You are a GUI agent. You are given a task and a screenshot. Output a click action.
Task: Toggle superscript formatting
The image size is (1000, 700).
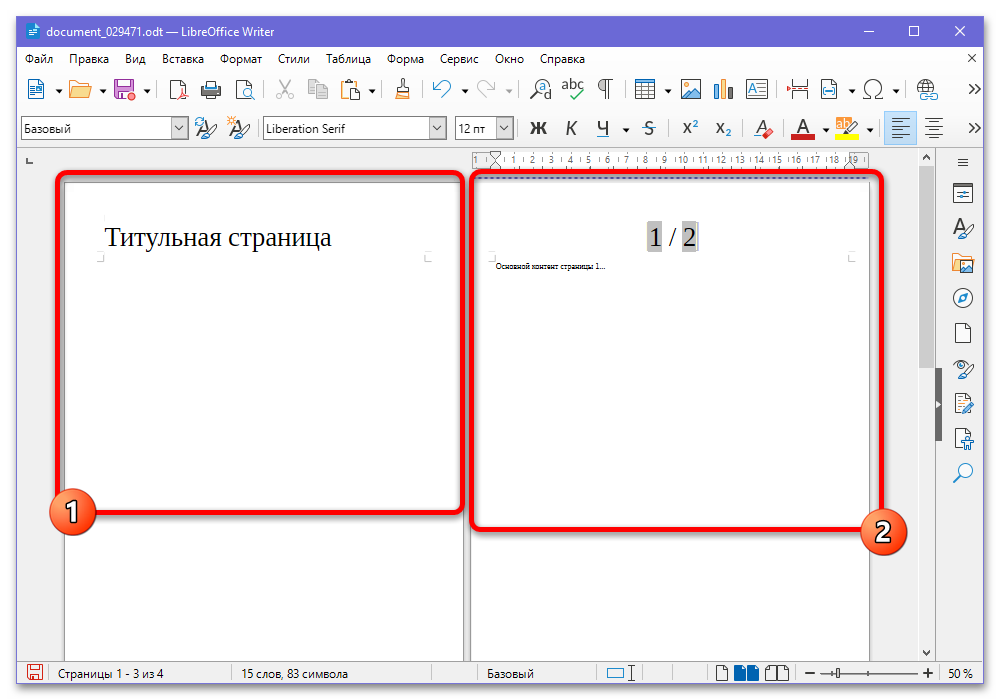pos(690,128)
